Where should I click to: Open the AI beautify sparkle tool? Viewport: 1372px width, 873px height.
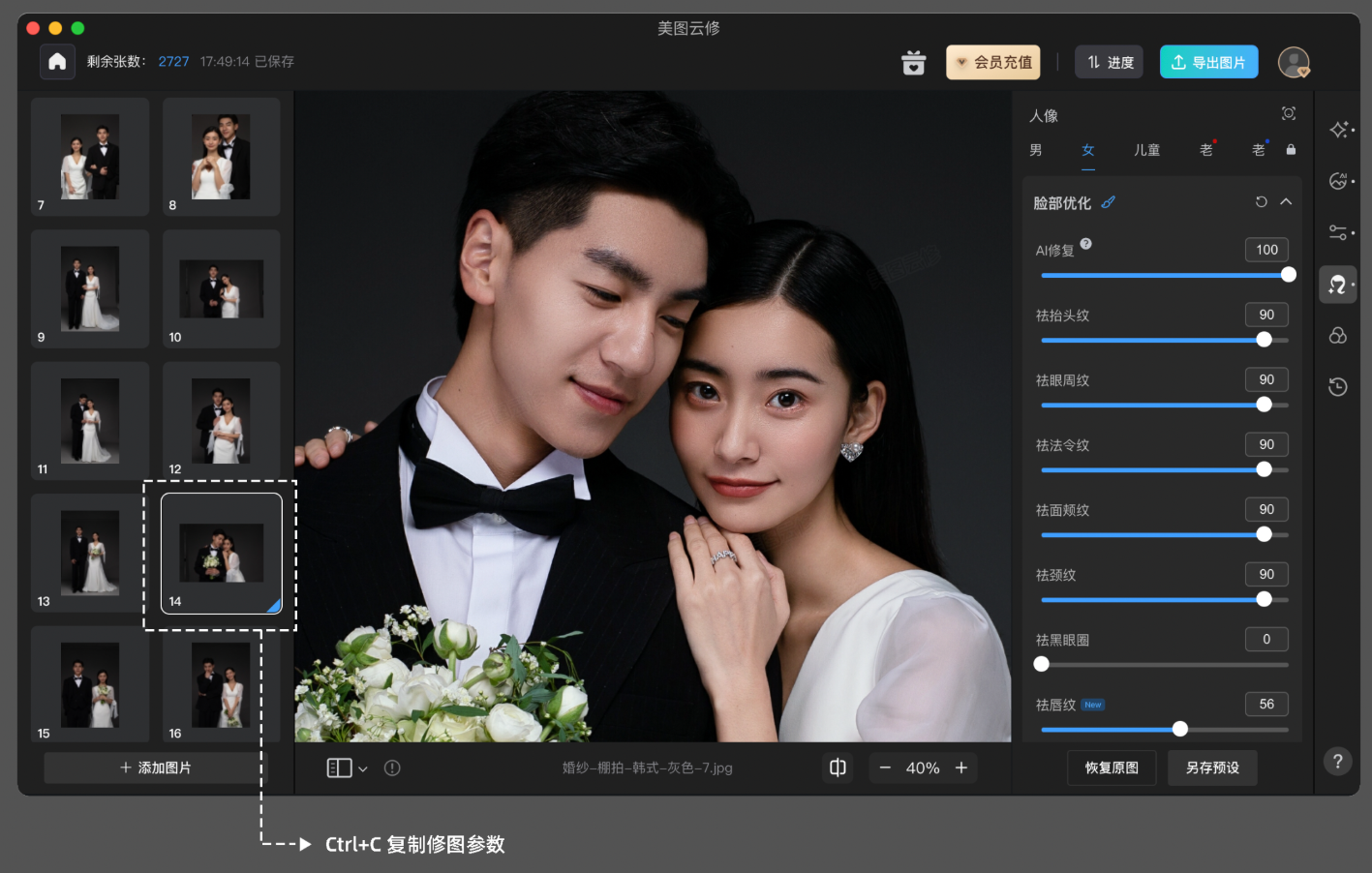[1337, 129]
